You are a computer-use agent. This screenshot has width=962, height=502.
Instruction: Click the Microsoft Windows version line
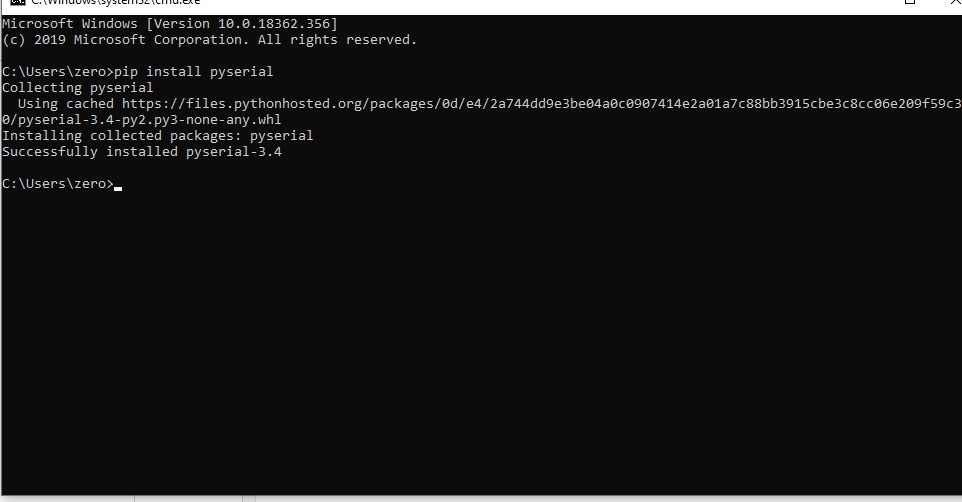tap(170, 24)
